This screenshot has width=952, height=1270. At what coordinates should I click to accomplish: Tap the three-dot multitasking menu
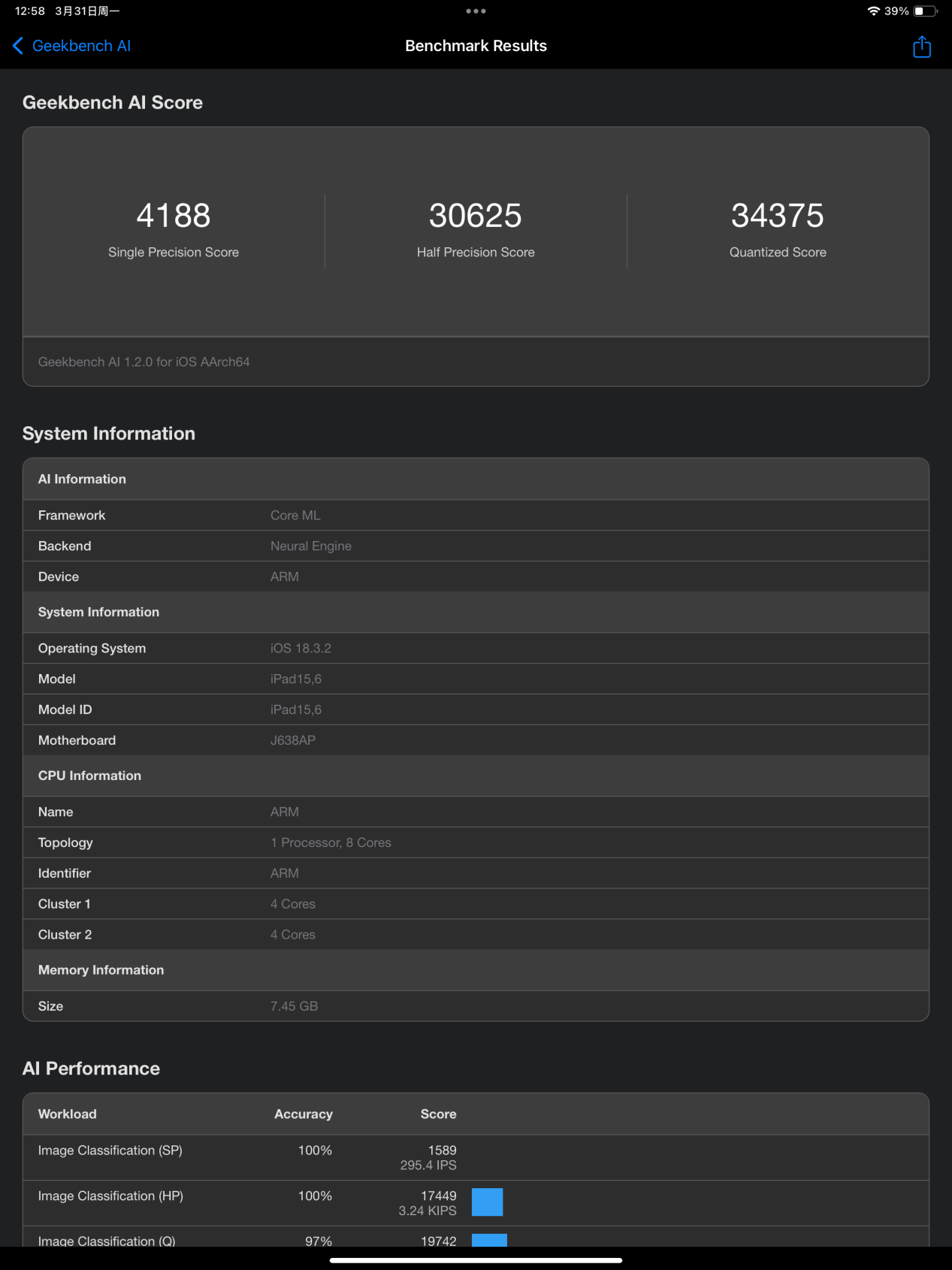pyautogui.click(x=476, y=11)
